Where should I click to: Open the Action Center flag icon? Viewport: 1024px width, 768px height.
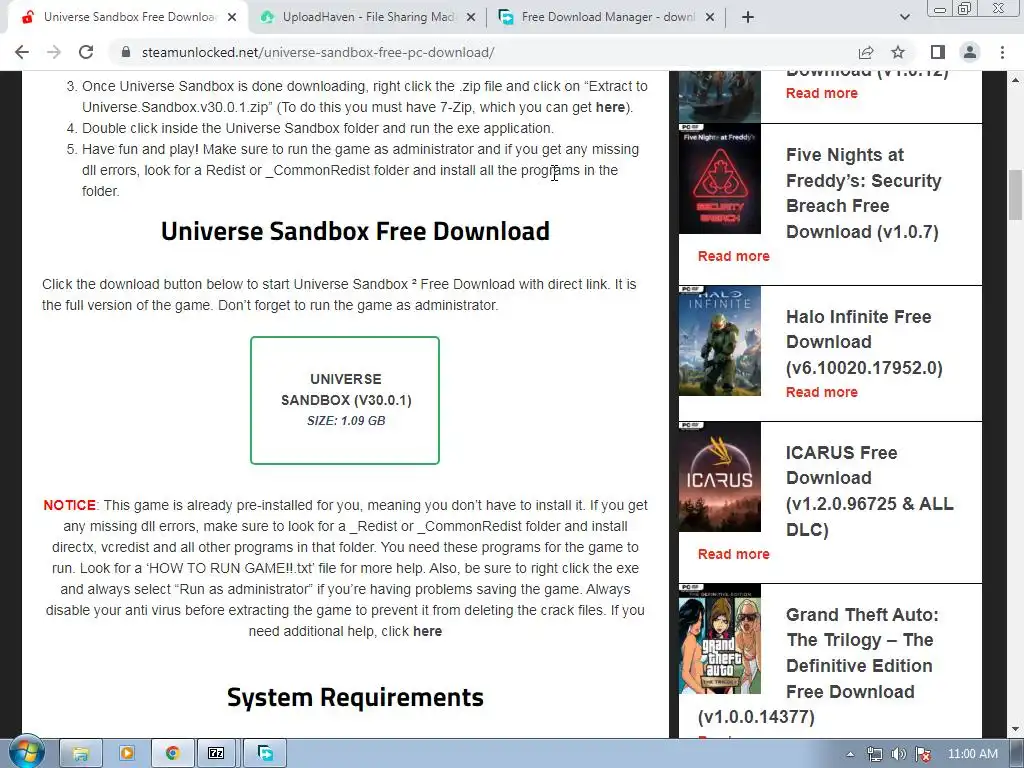pyautogui.click(x=923, y=754)
